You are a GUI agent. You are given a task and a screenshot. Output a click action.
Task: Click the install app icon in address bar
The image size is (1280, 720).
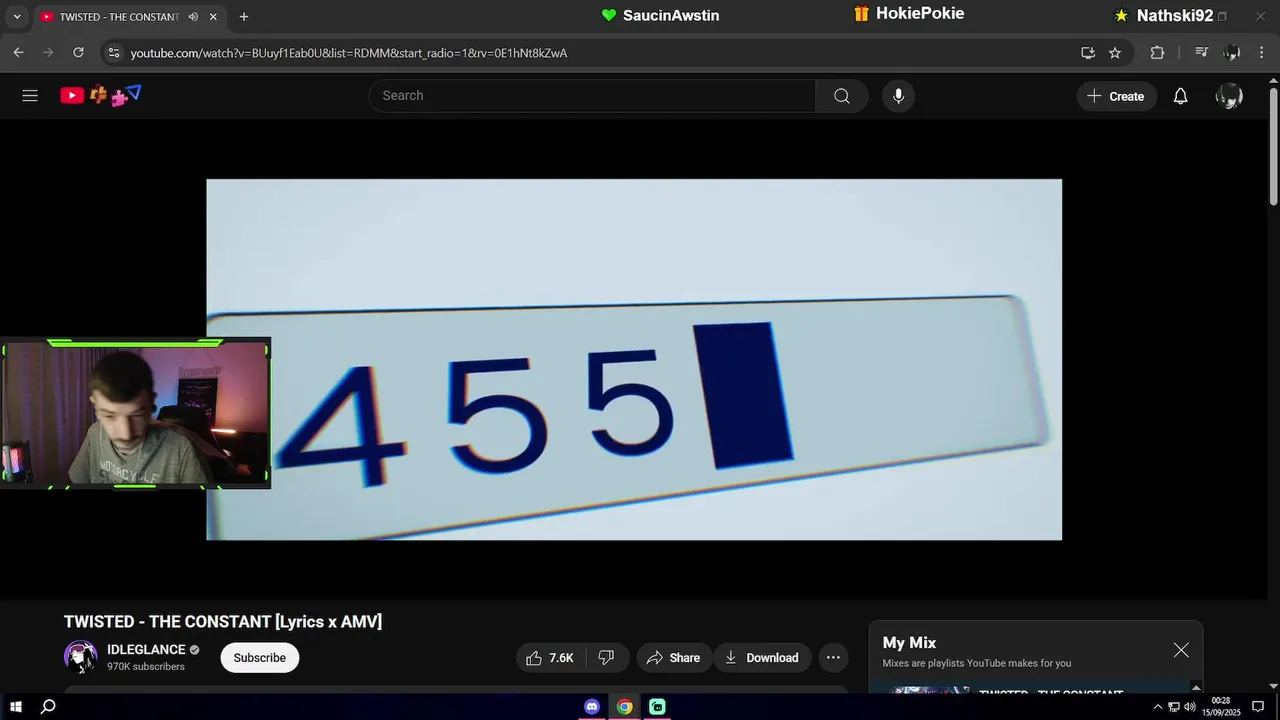pos(1088,53)
